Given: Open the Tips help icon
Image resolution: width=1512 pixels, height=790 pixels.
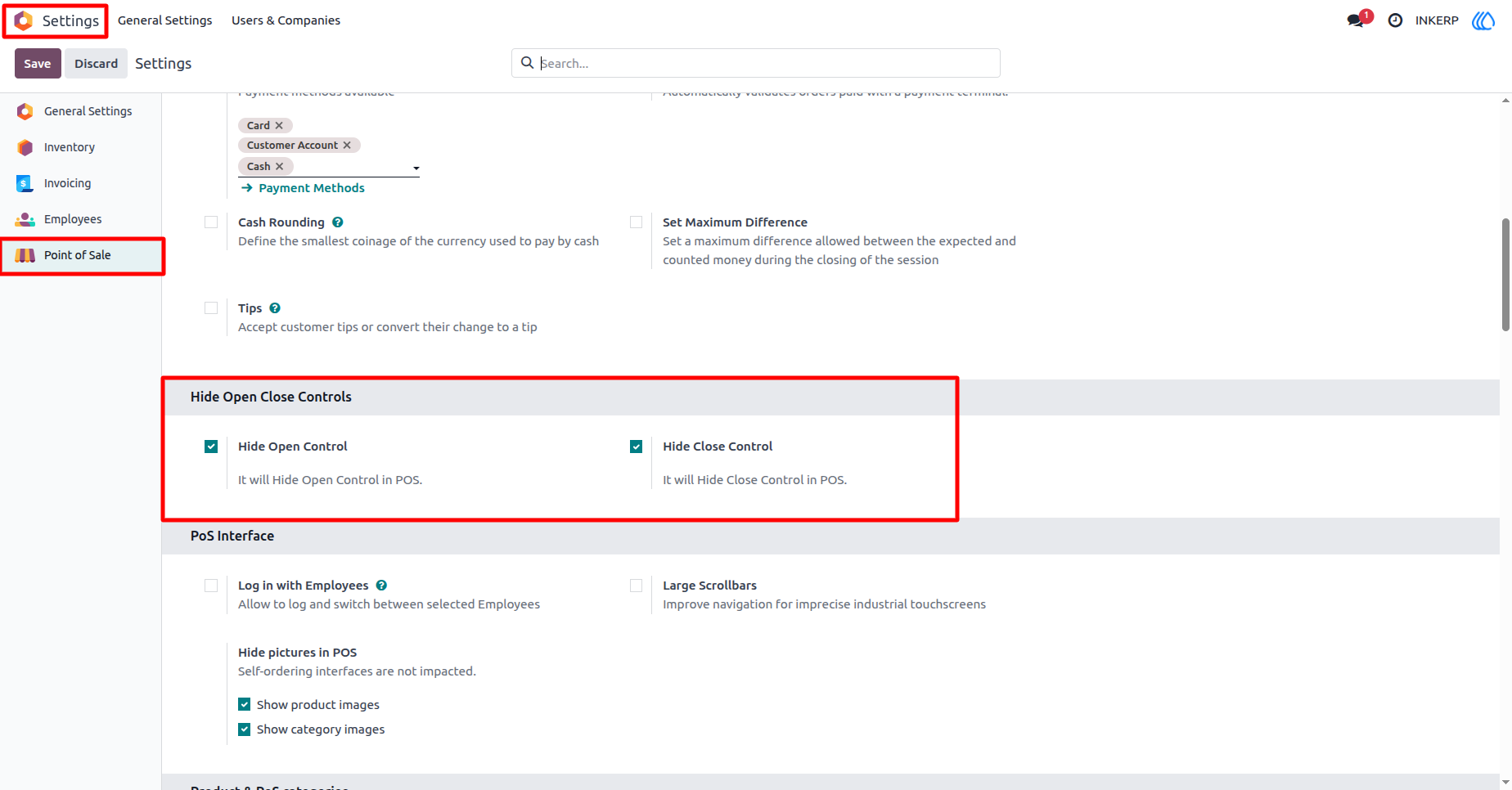Looking at the screenshot, I should pos(275,308).
